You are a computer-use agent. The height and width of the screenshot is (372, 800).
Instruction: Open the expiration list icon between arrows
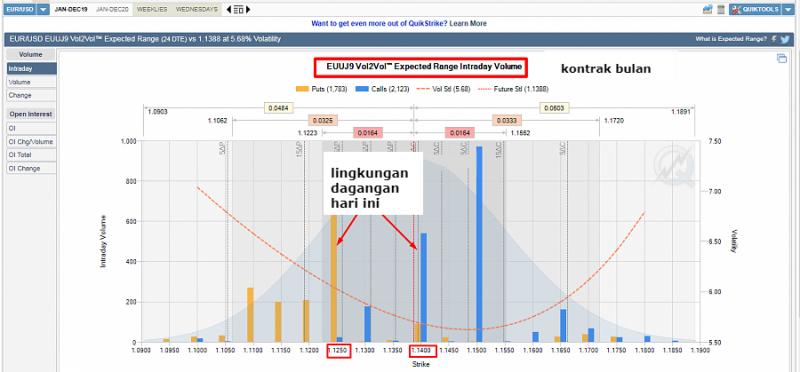coord(238,9)
